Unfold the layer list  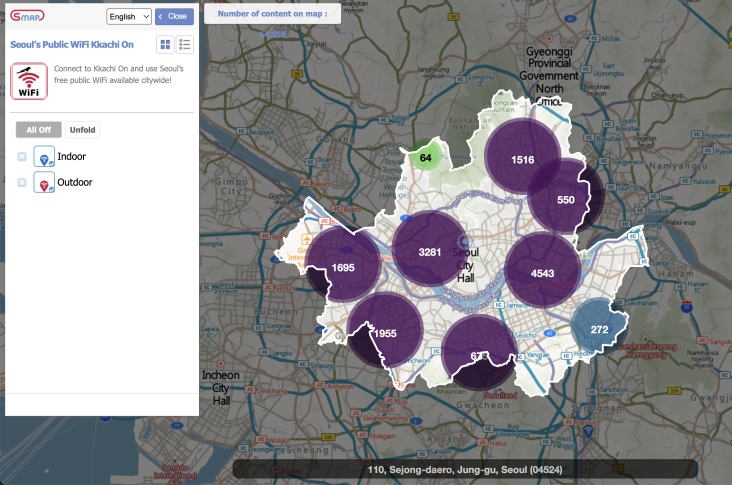(x=82, y=130)
